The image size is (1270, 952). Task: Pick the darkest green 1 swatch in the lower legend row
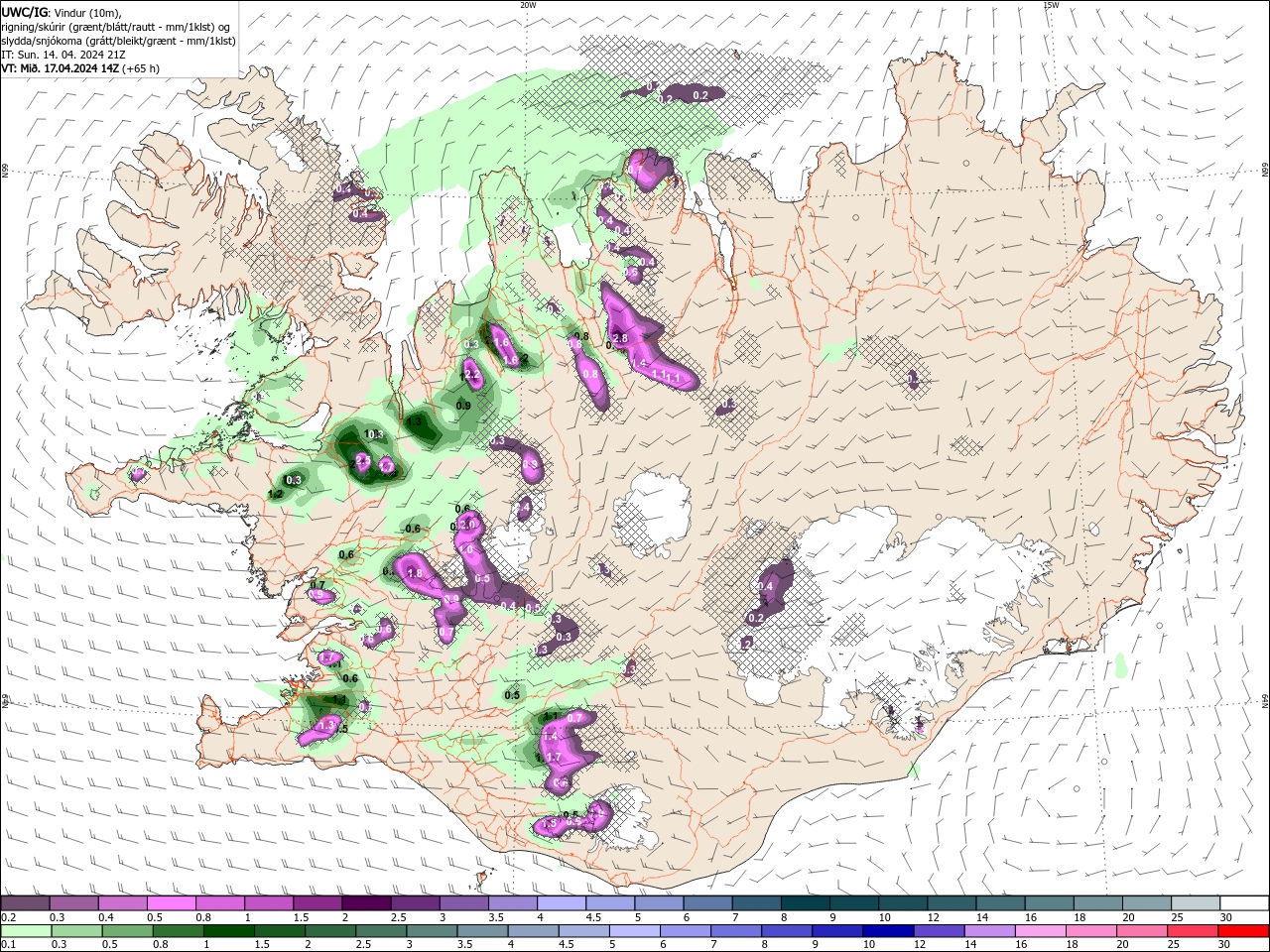pyautogui.click(x=228, y=931)
